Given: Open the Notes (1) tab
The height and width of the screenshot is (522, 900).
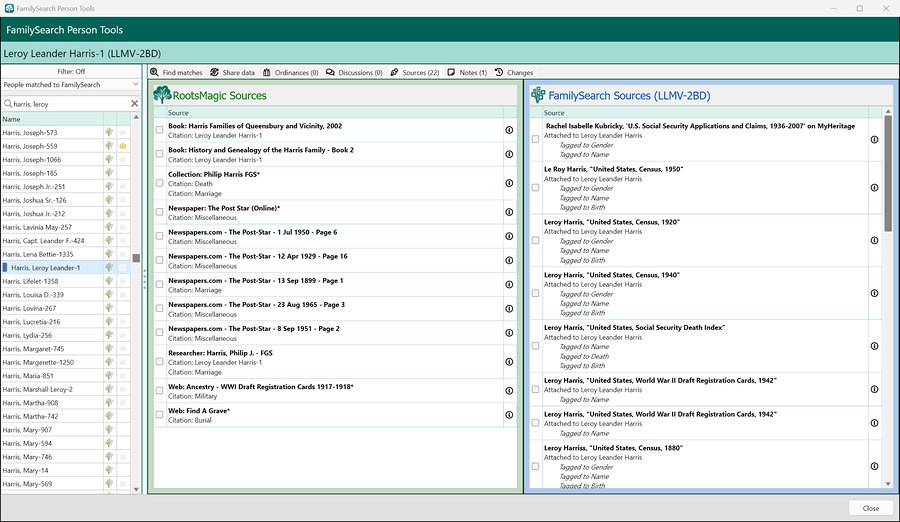Looking at the screenshot, I should 467,73.
